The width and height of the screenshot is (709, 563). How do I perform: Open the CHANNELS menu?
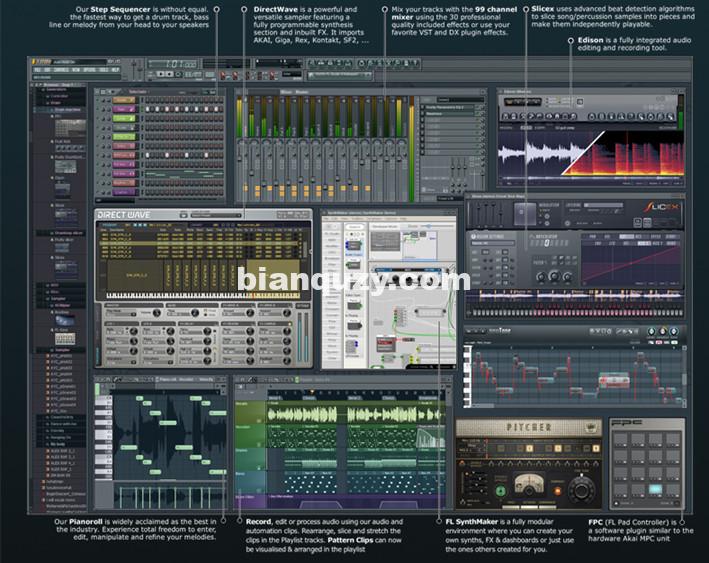pyautogui.click(x=61, y=70)
